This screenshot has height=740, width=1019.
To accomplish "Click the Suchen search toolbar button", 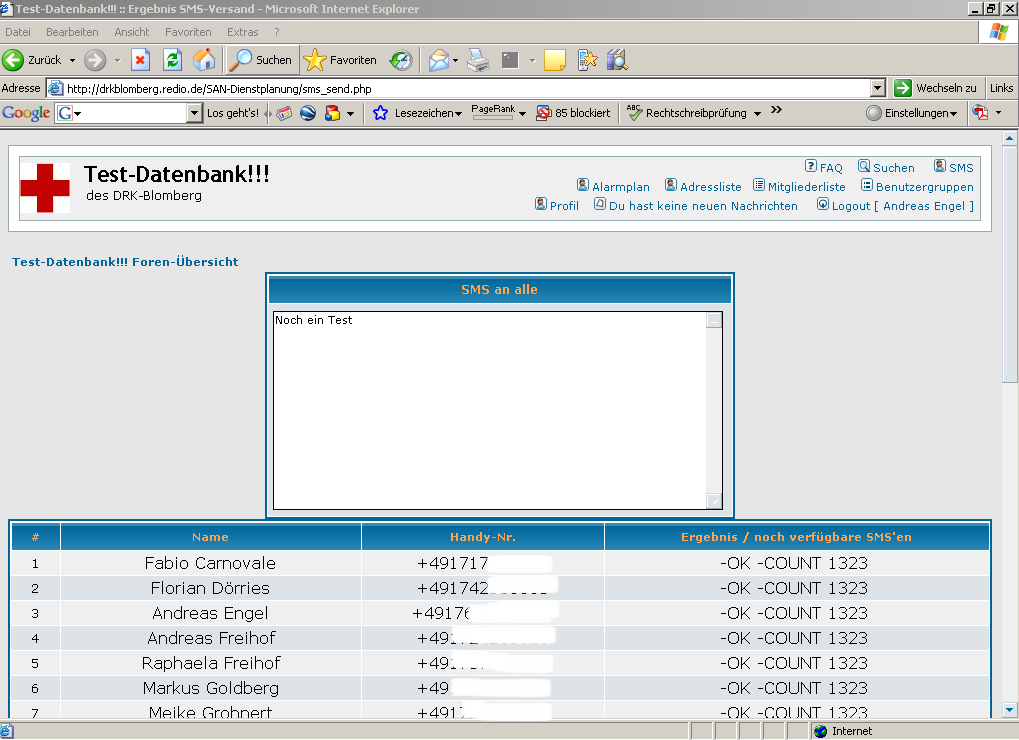I will point(261,60).
